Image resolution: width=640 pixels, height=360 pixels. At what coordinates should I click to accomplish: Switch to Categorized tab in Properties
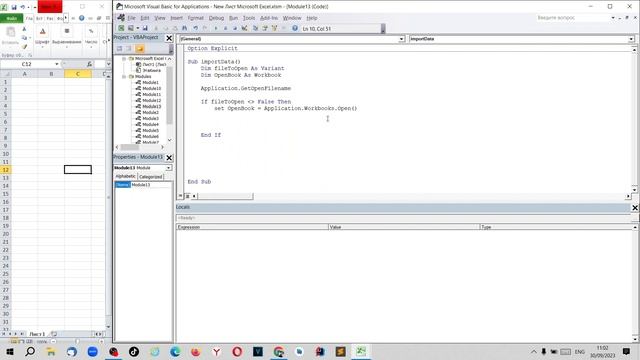151,177
